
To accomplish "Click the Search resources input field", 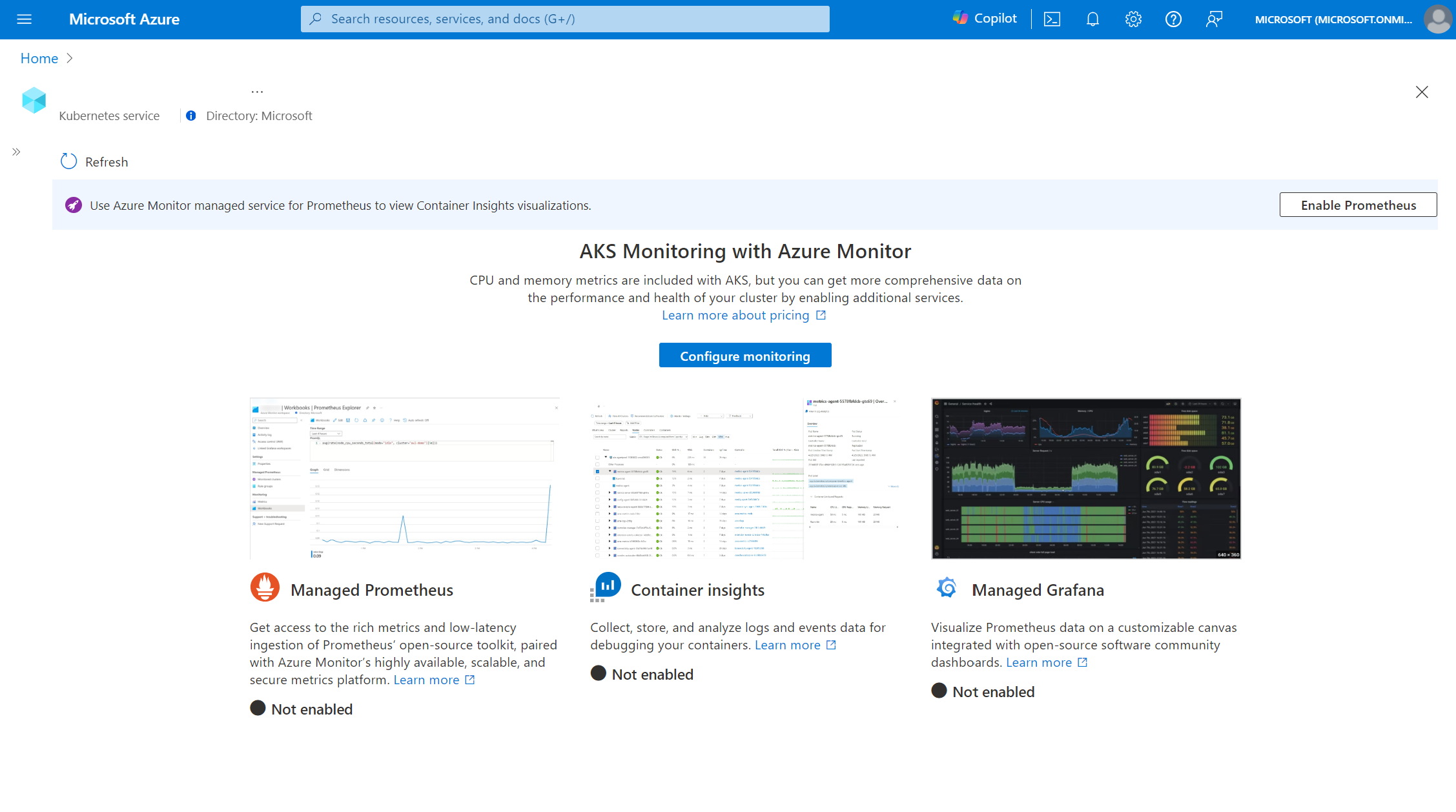I will pos(565,18).
